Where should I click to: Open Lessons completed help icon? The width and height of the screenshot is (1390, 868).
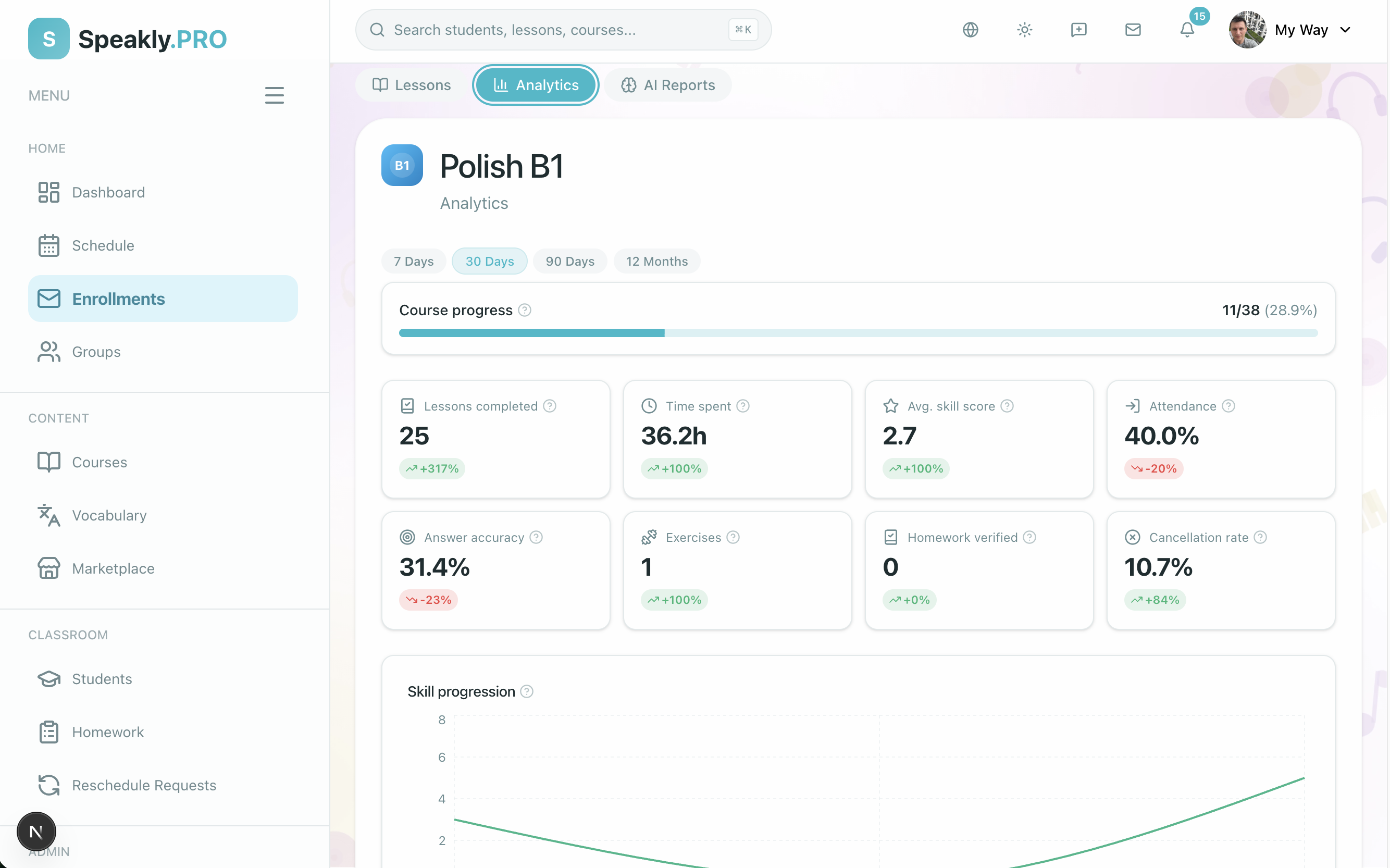tap(550, 406)
